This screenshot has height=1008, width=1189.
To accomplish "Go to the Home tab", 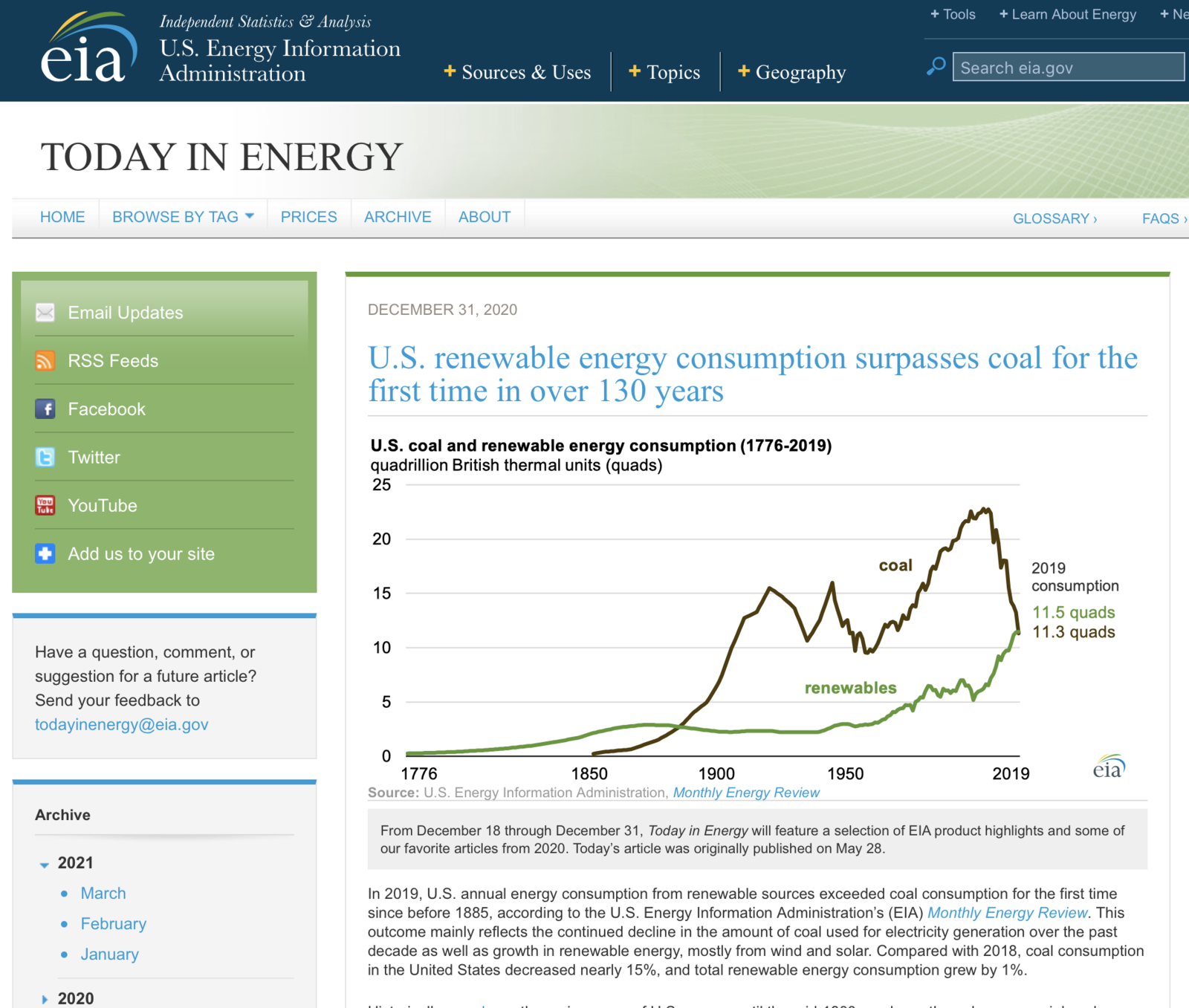I will pos(62,217).
